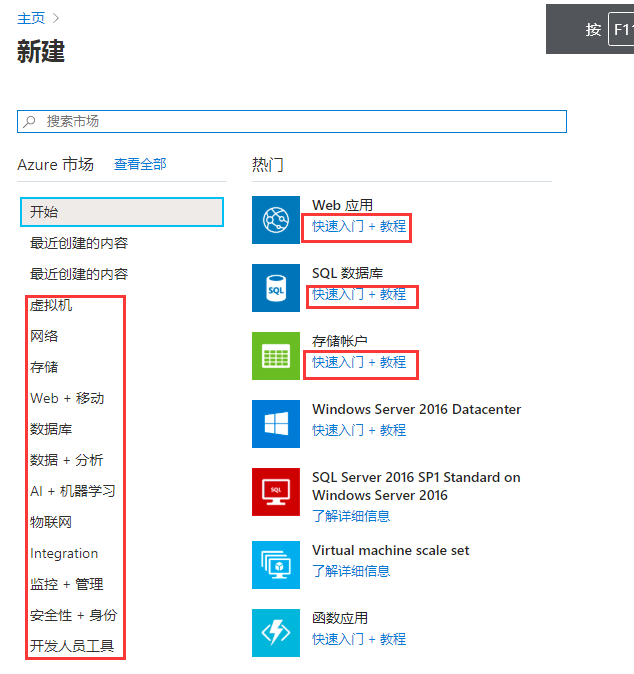
Task: Choose the 安全性 + 身份 category
Action: point(74,615)
